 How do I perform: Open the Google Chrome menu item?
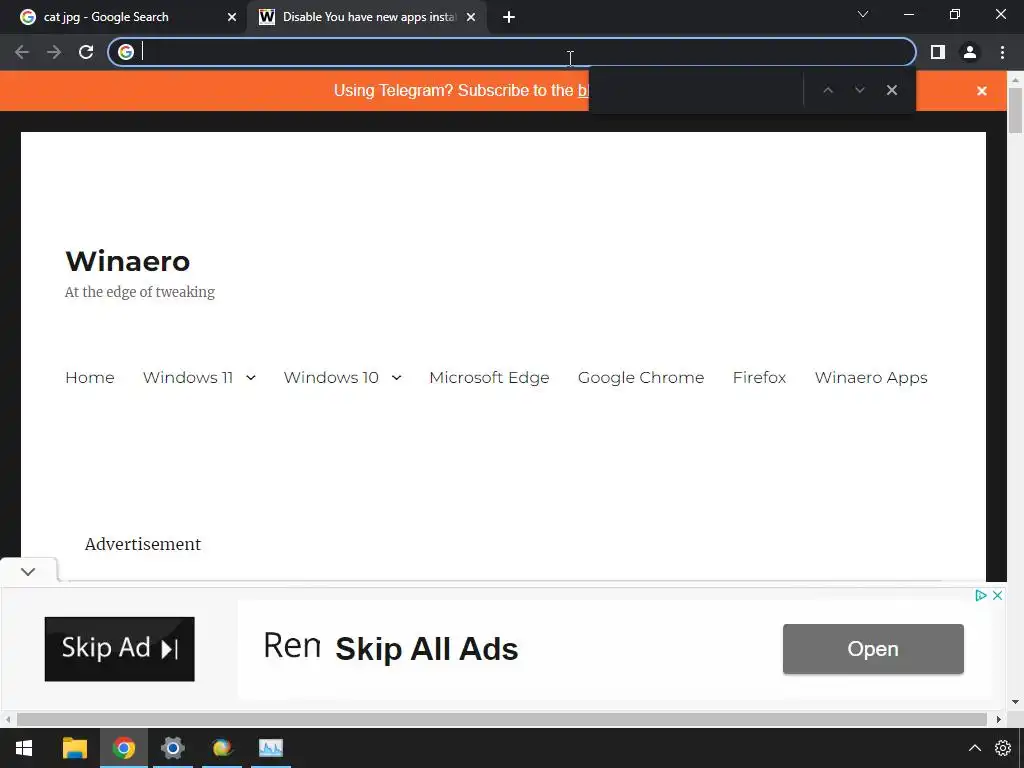tap(641, 377)
